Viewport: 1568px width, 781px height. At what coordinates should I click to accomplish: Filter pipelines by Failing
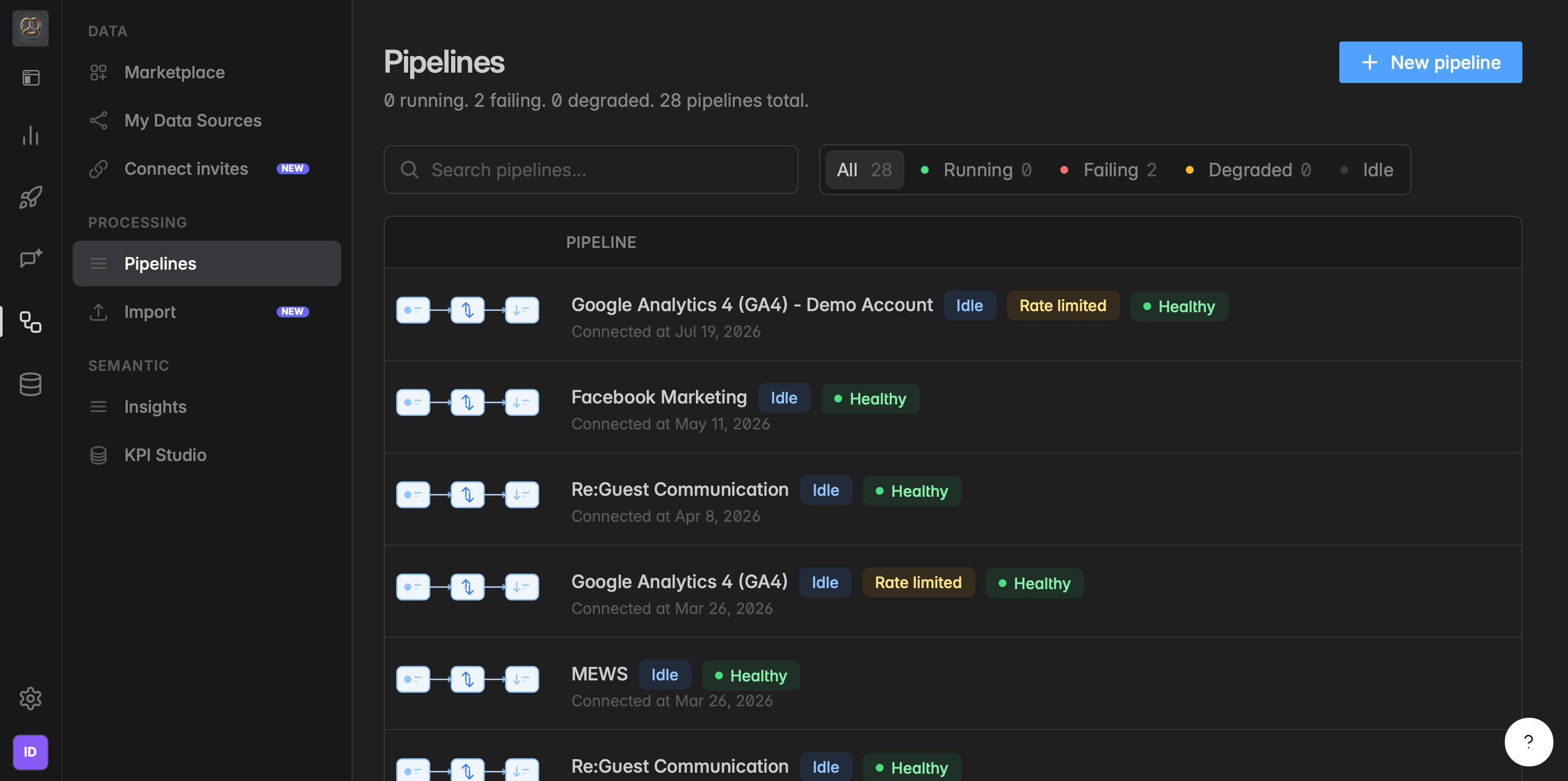(x=1109, y=170)
